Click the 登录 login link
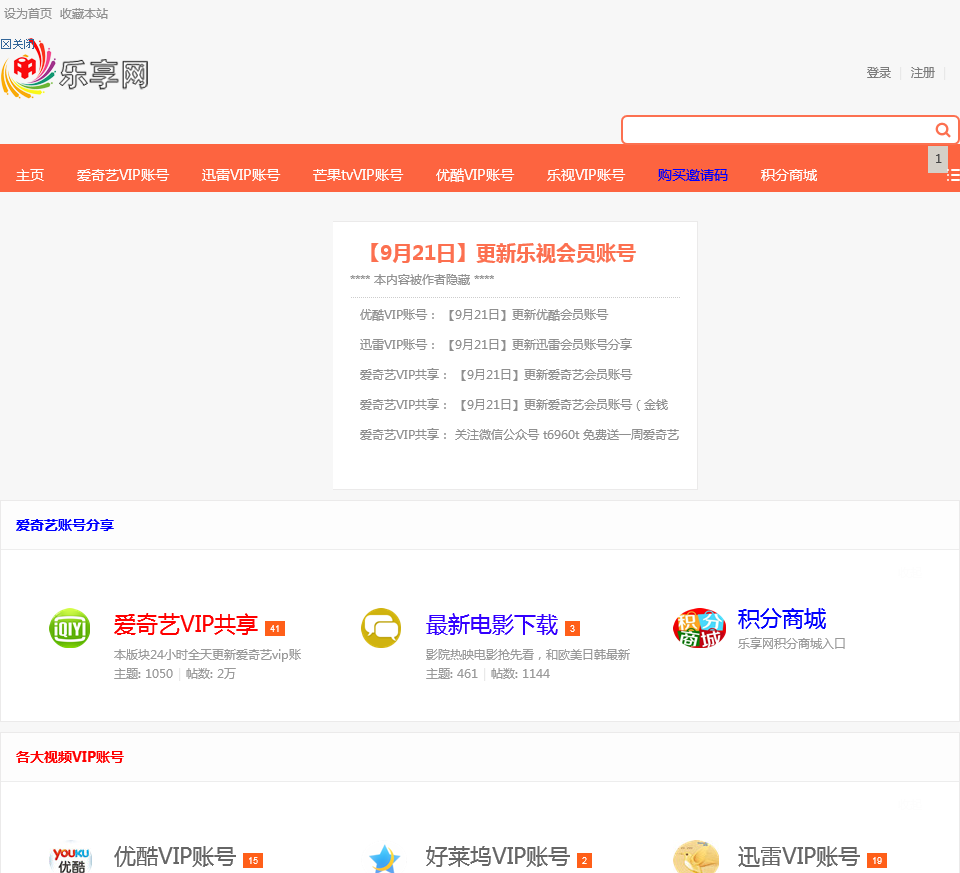This screenshot has width=960, height=873. coord(879,73)
